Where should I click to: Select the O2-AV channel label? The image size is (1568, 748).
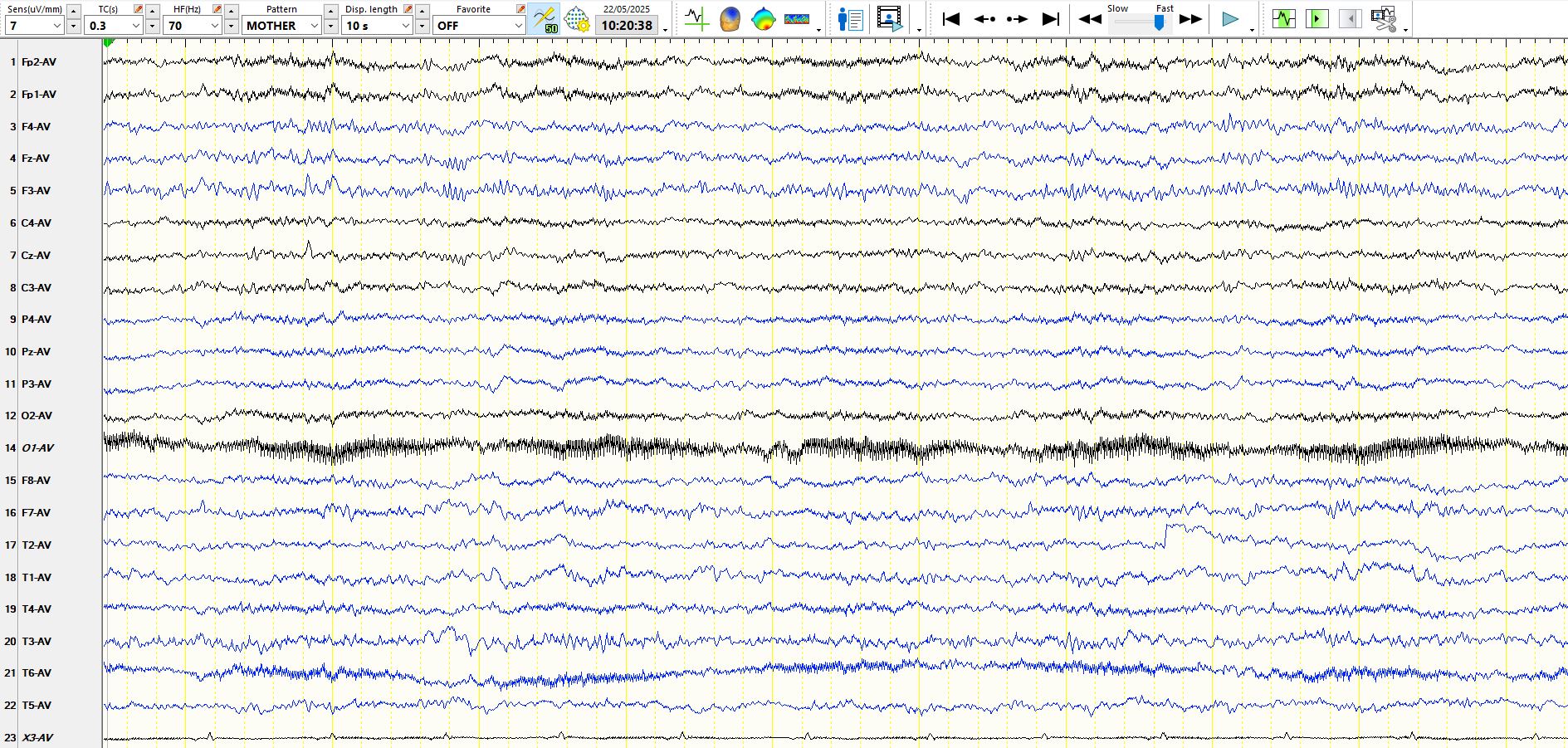[37, 416]
